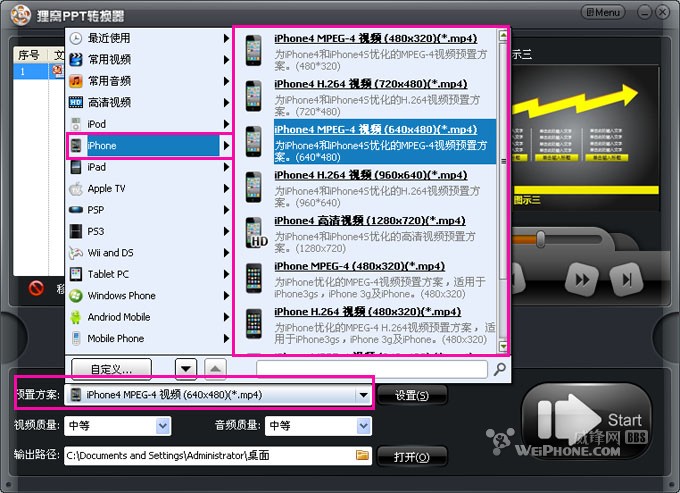Click the music note icon for 常用音频
This screenshot has height=493, width=680.
click(76, 81)
